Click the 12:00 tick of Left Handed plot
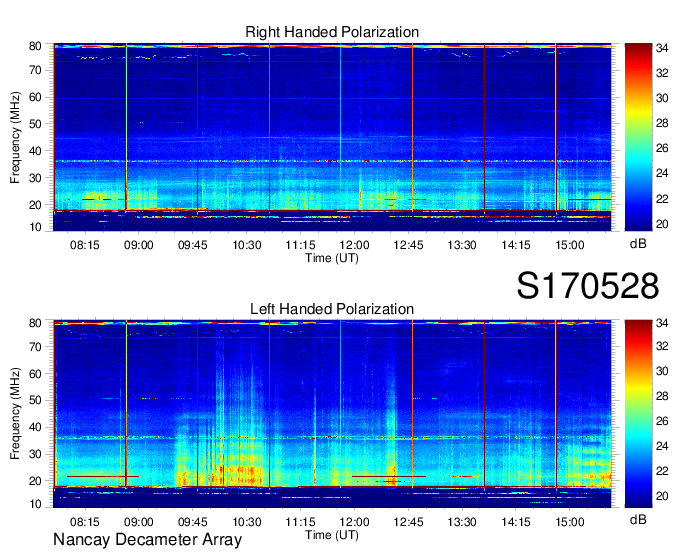680x552 pixels. (x=354, y=522)
